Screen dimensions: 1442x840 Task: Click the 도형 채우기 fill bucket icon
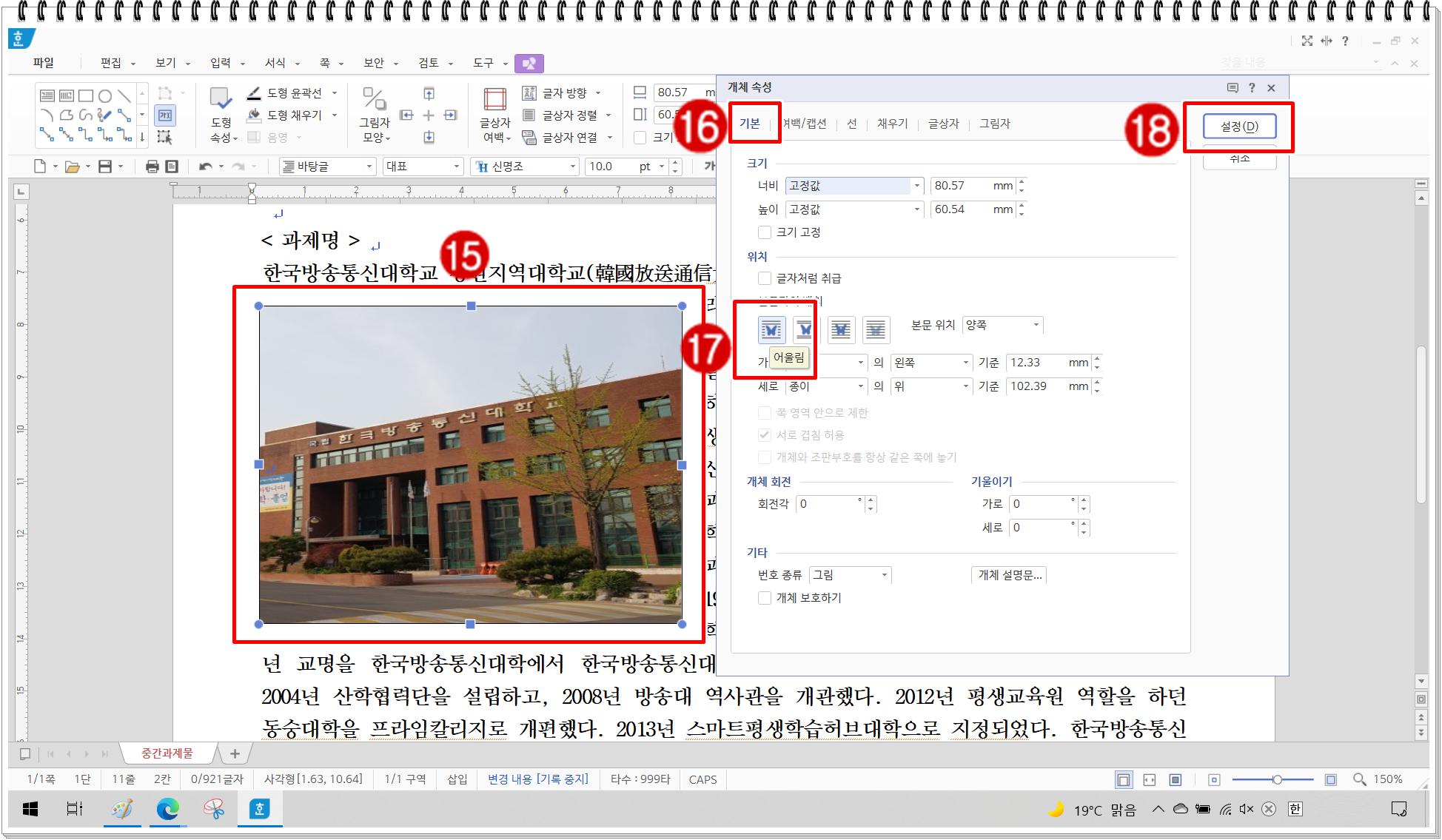click(x=254, y=115)
